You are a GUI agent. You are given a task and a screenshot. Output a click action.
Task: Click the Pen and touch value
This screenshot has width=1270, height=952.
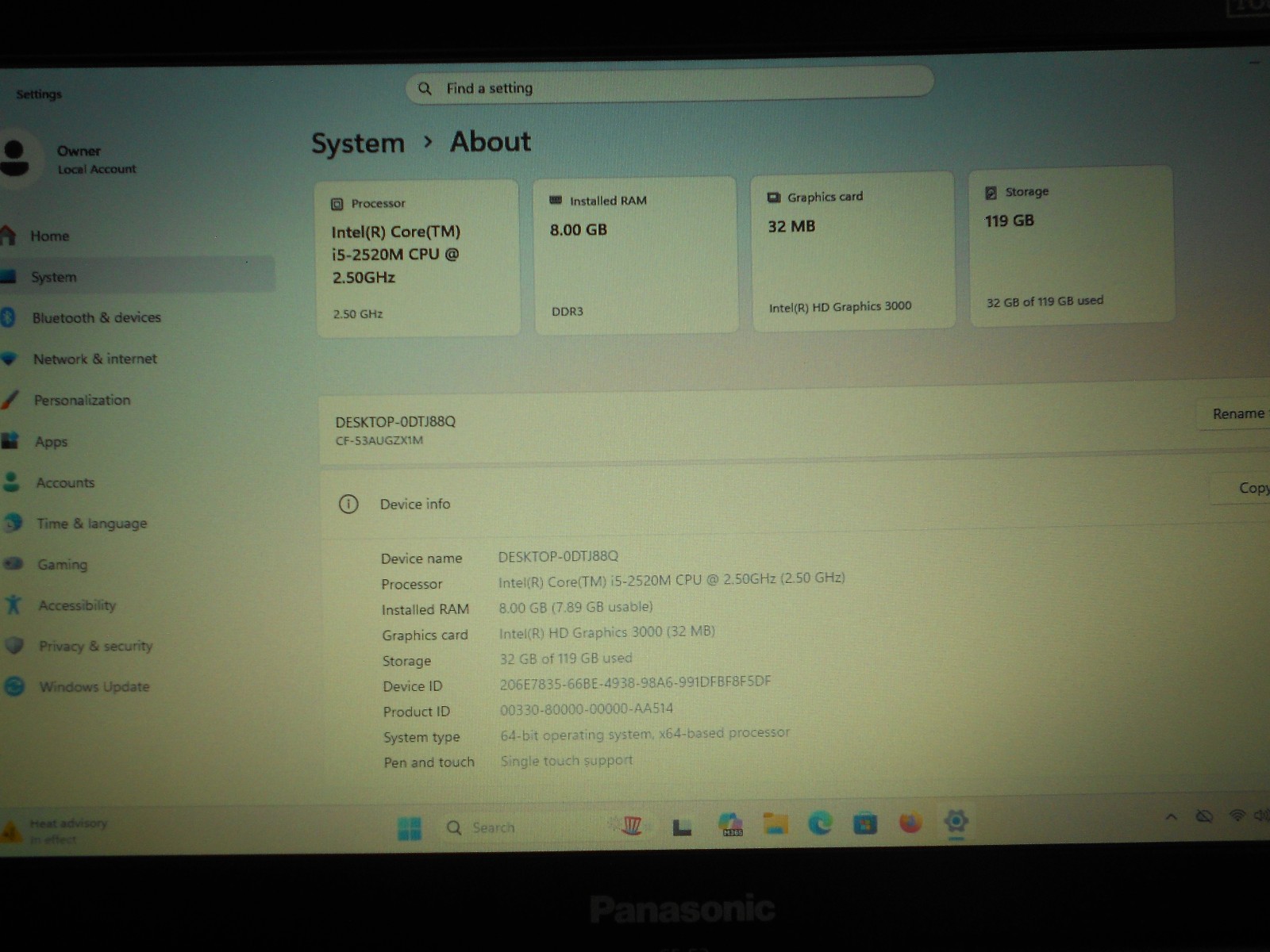pos(567,761)
